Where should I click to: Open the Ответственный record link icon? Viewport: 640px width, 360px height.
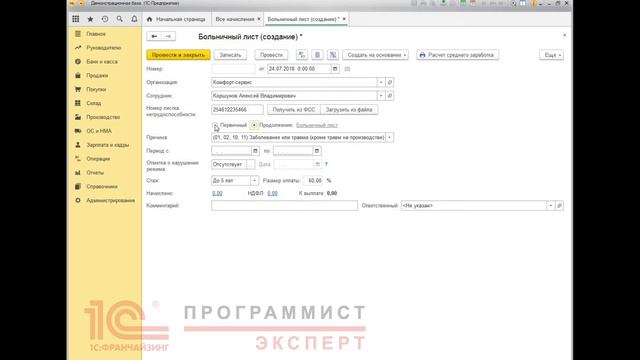[559, 206]
